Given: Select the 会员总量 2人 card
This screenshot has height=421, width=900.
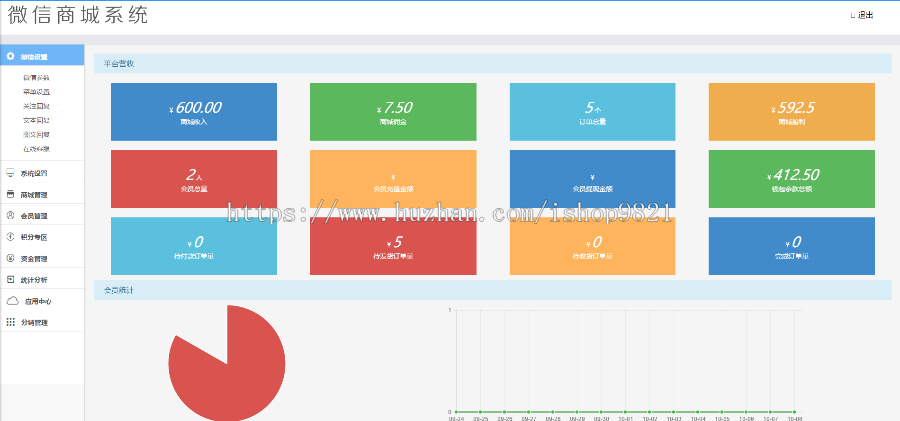Looking at the screenshot, I should [x=194, y=179].
